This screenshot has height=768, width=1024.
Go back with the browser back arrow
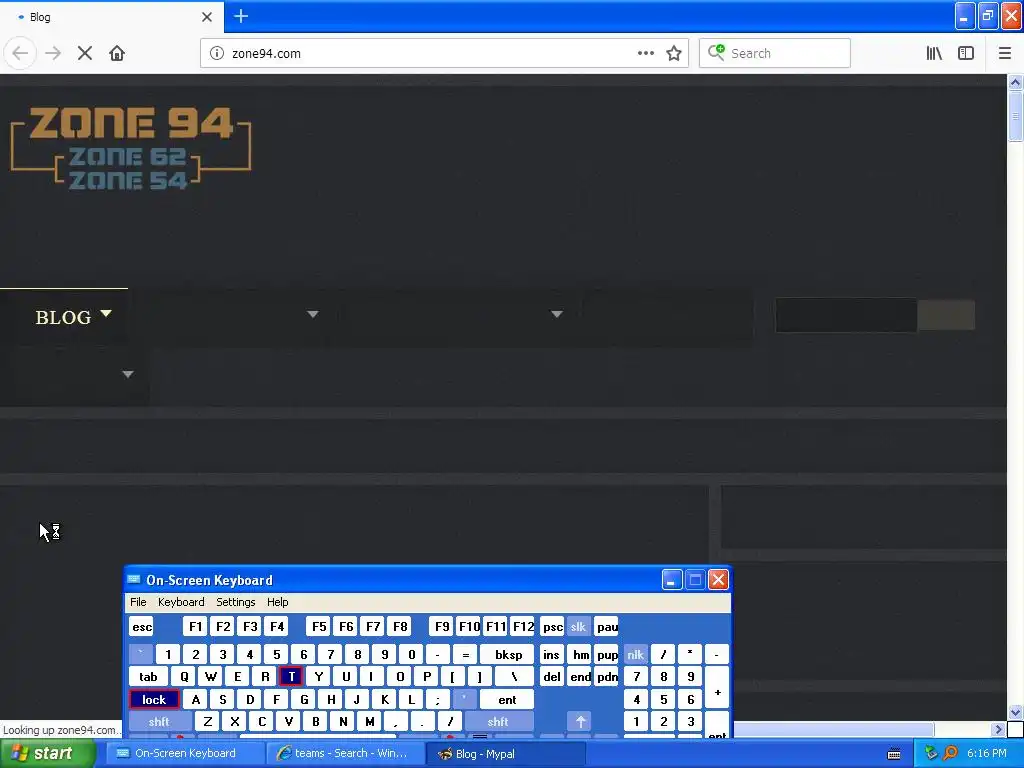click(x=20, y=53)
